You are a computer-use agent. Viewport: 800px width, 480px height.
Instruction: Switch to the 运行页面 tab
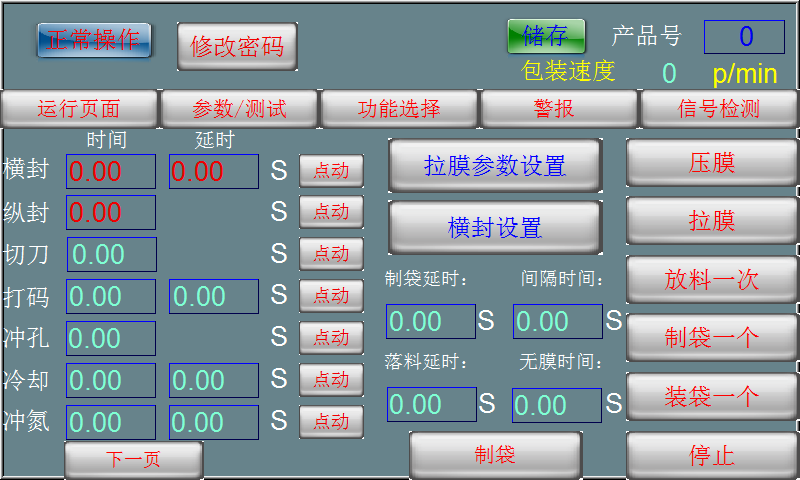pyautogui.click(x=79, y=109)
